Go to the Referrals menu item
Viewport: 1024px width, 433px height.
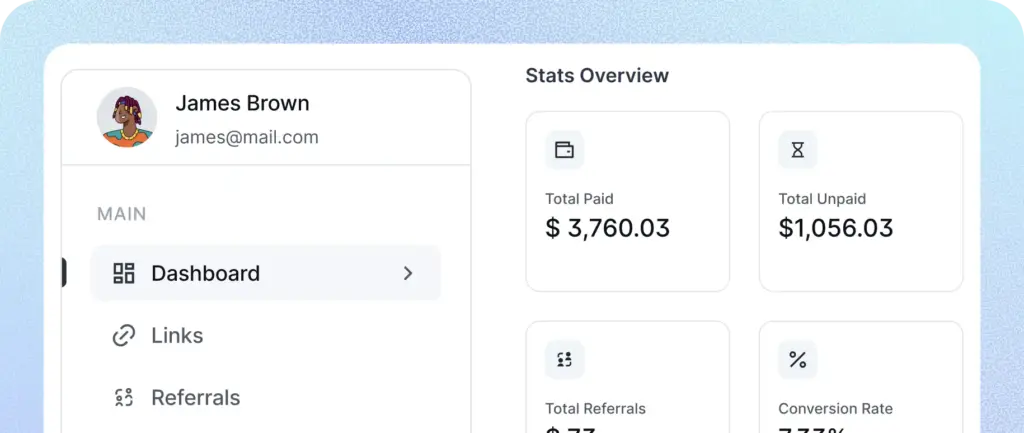tap(195, 397)
